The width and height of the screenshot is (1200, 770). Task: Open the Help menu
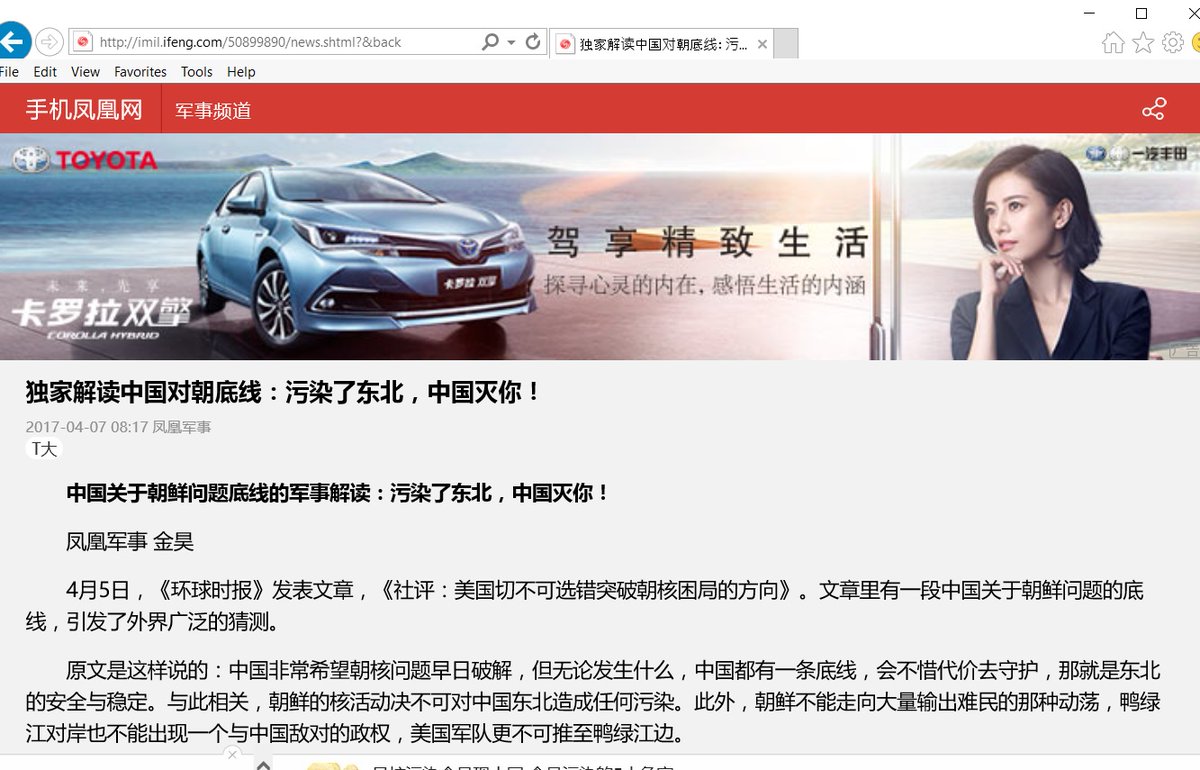pyautogui.click(x=241, y=71)
